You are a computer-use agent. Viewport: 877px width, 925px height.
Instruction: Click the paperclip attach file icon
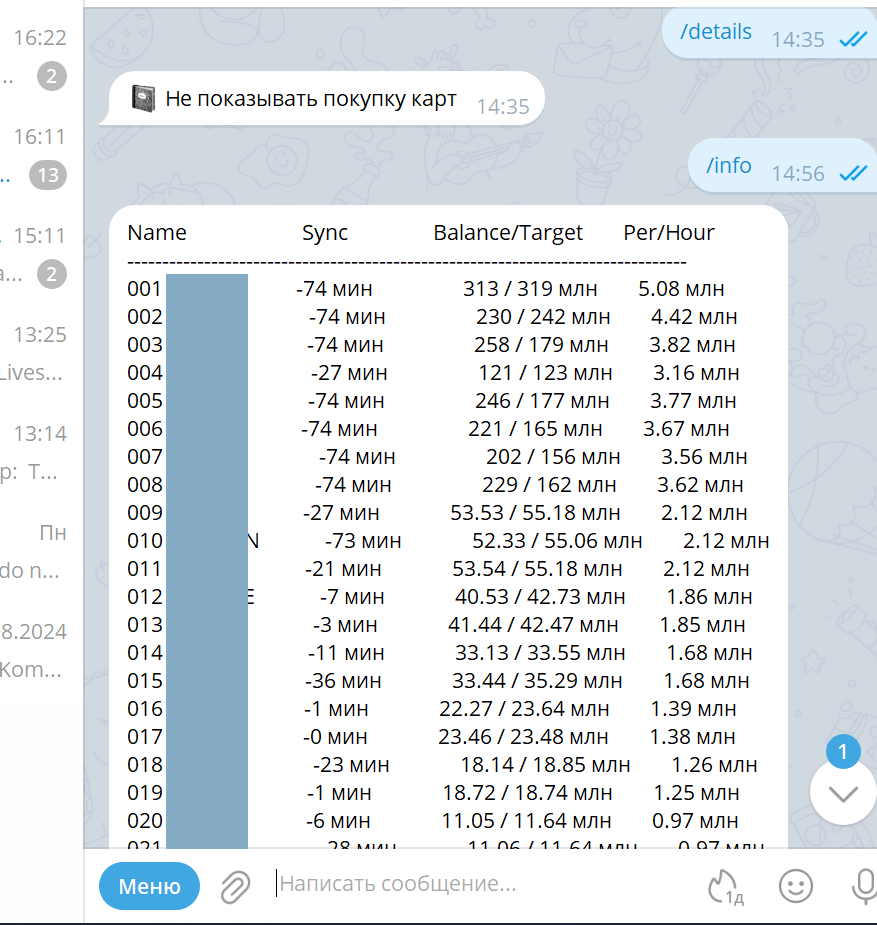[235, 886]
